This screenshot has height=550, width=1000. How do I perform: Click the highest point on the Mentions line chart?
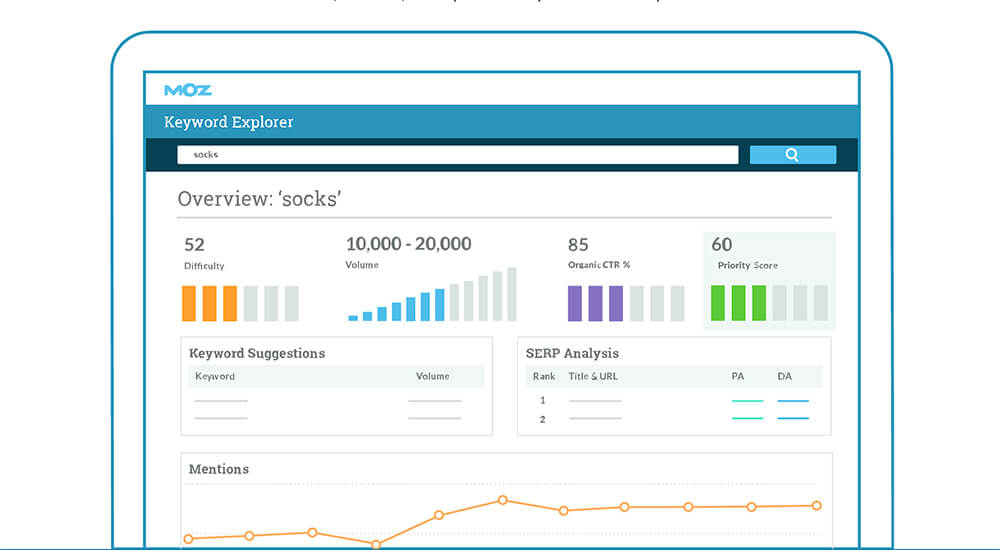tap(503, 500)
